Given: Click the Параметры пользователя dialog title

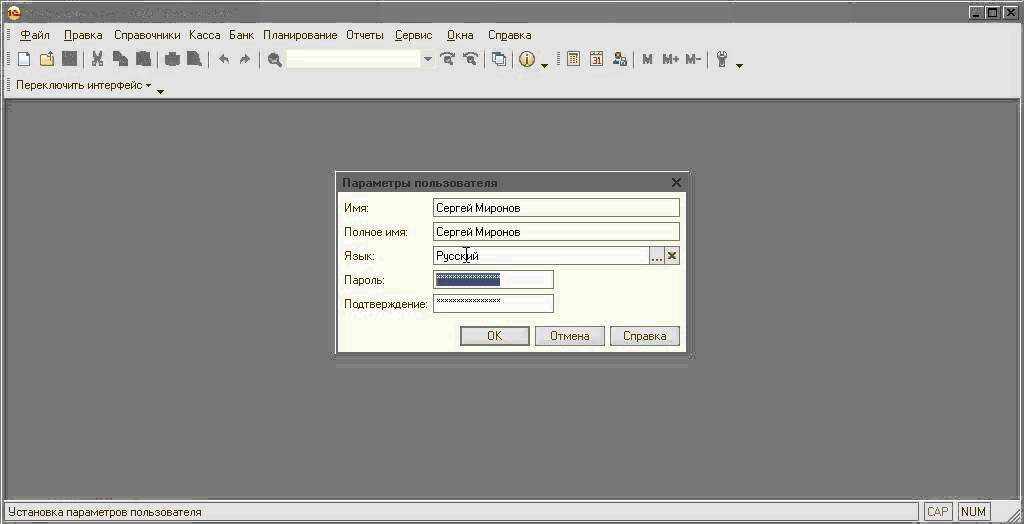Looking at the screenshot, I should (x=419, y=183).
